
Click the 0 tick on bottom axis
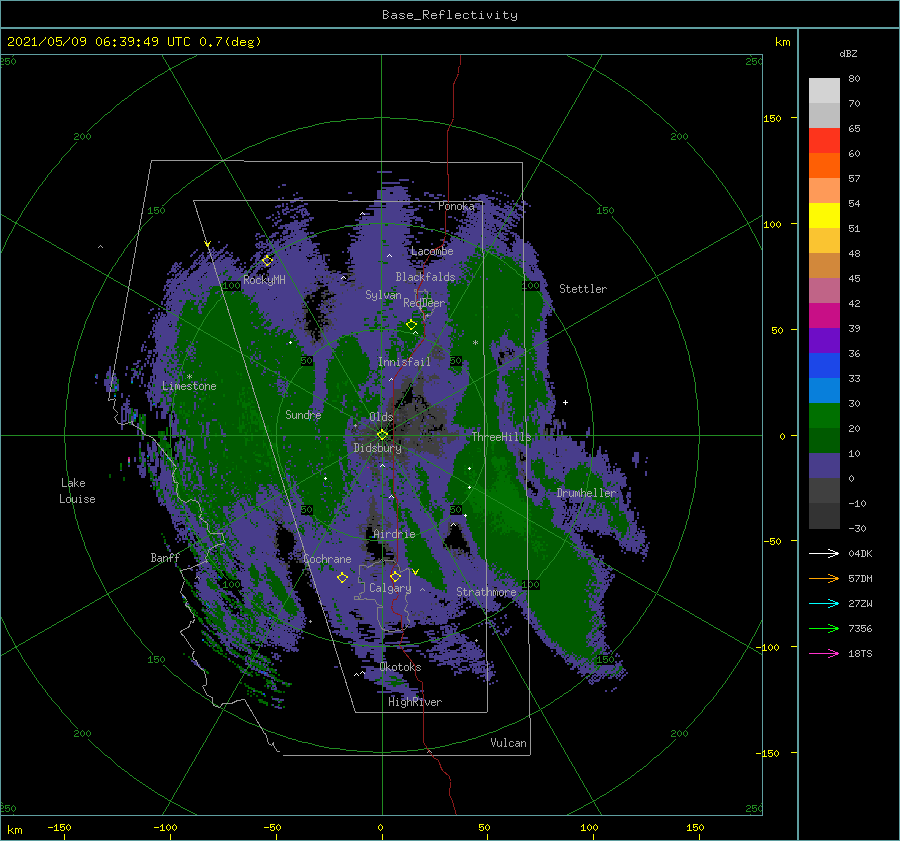point(381,827)
